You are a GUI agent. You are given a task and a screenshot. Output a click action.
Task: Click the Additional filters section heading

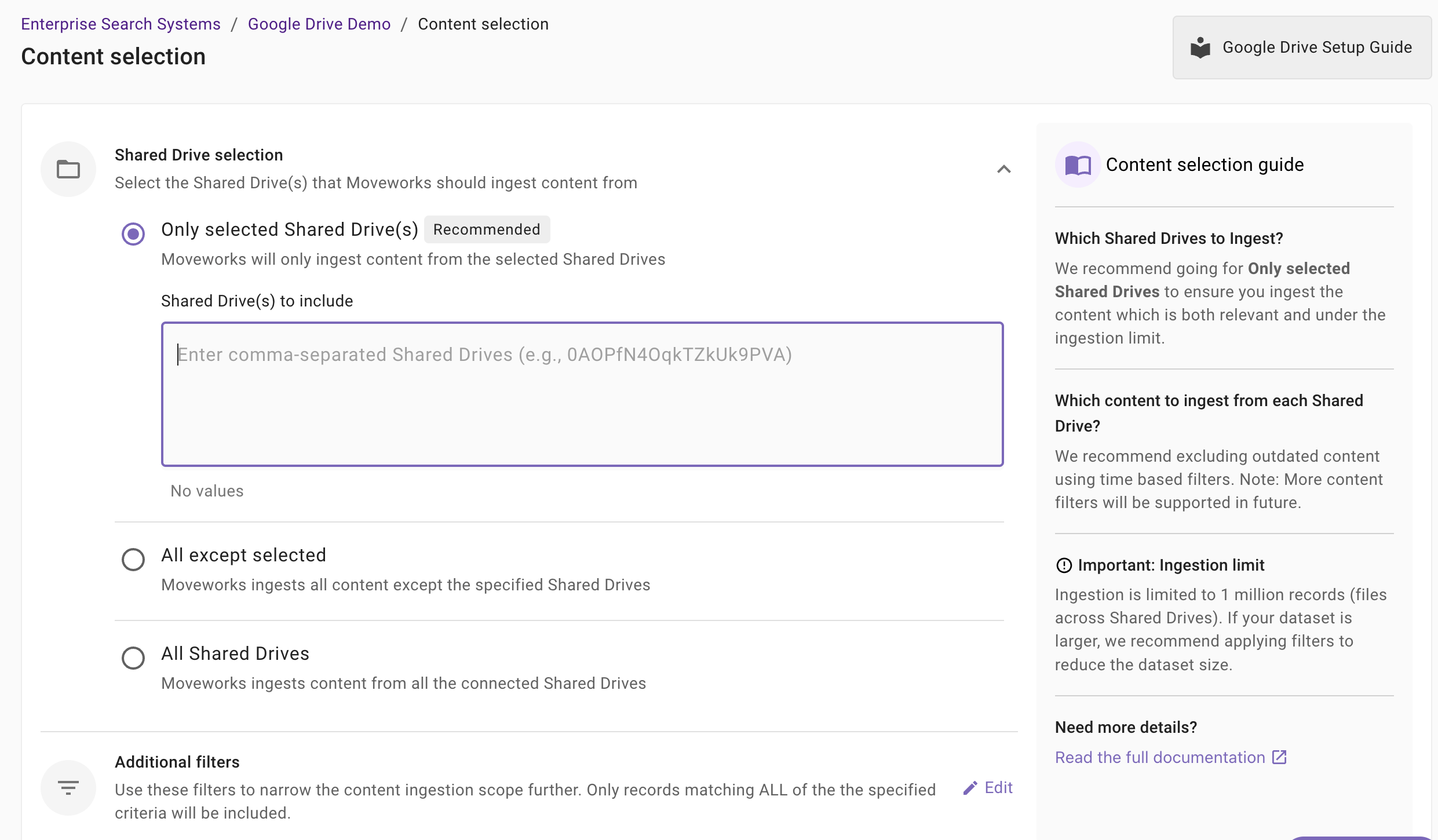pyautogui.click(x=177, y=762)
